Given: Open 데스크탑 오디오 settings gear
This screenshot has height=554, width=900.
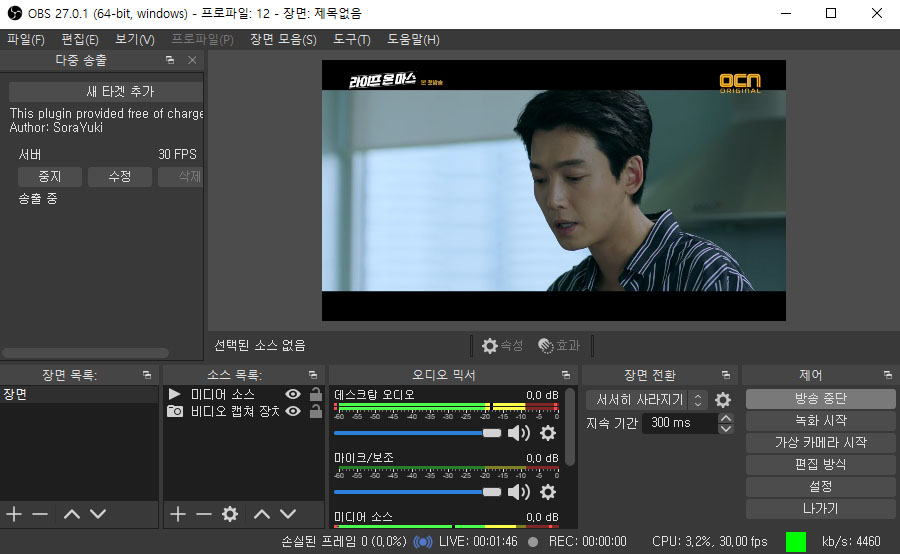Looking at the screenshot, I should (x=548, y=433).
